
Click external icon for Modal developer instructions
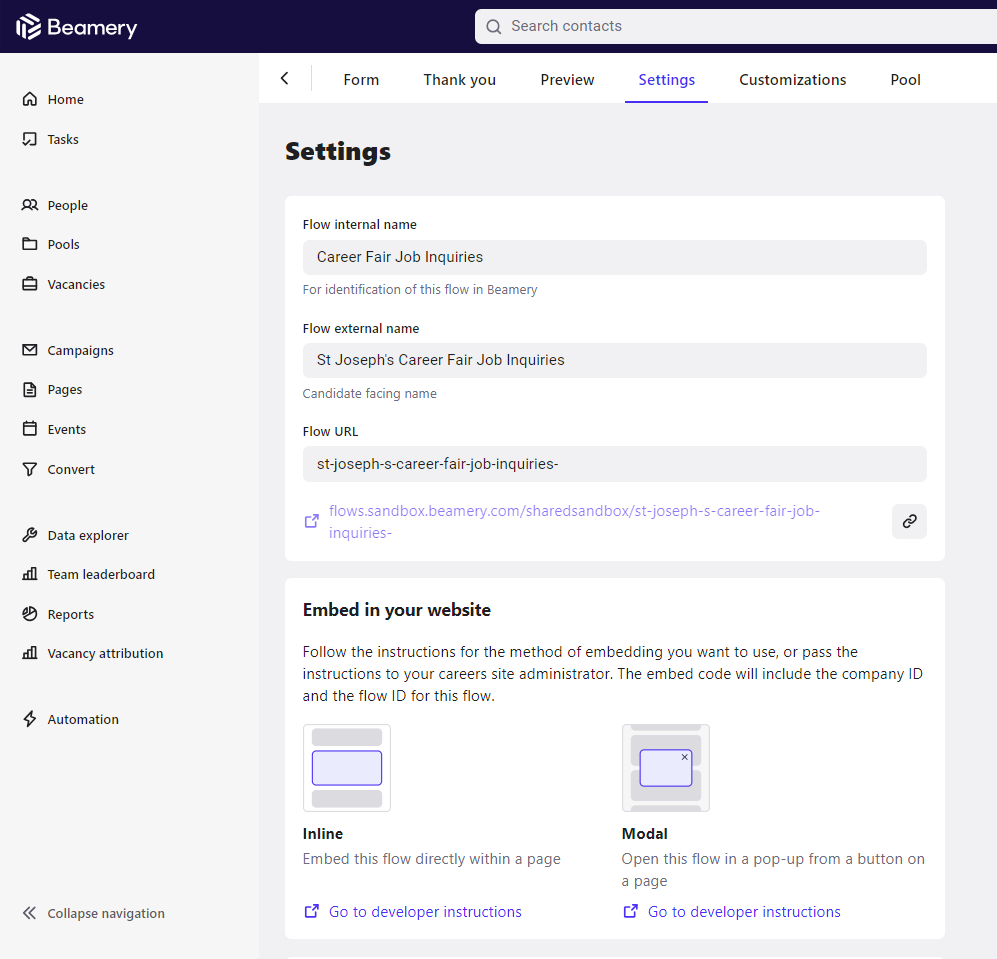(x=631, y=911)
